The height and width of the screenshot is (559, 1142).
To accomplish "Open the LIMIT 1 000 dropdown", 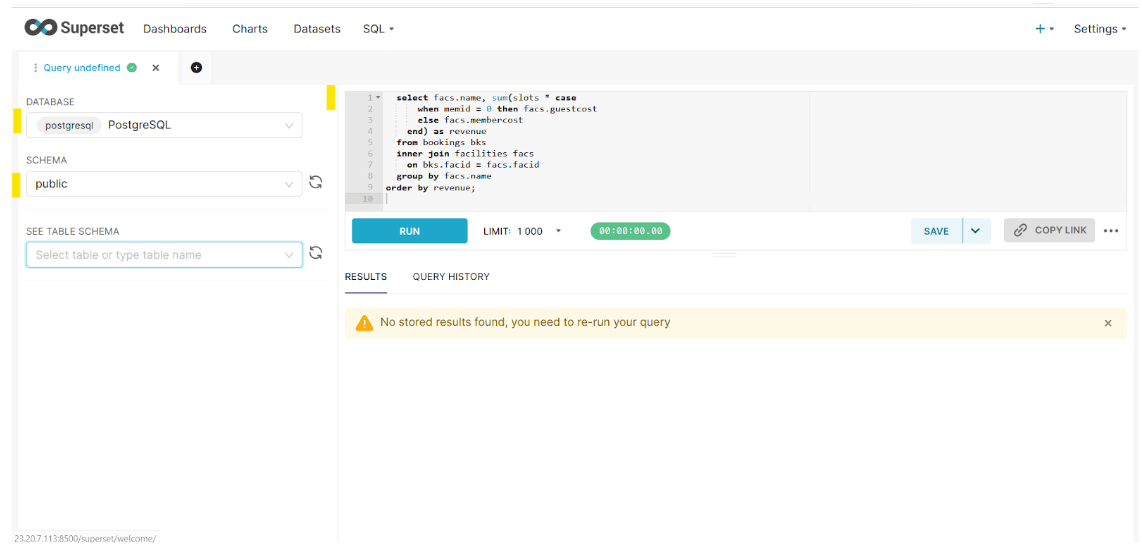I will tap(558, 231).
